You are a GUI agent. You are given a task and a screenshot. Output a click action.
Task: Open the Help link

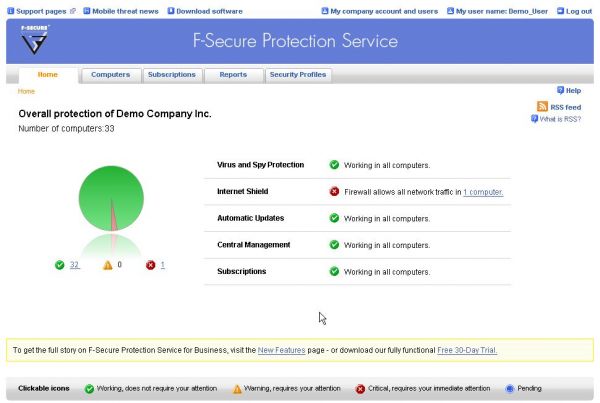[x=573, y=91]
